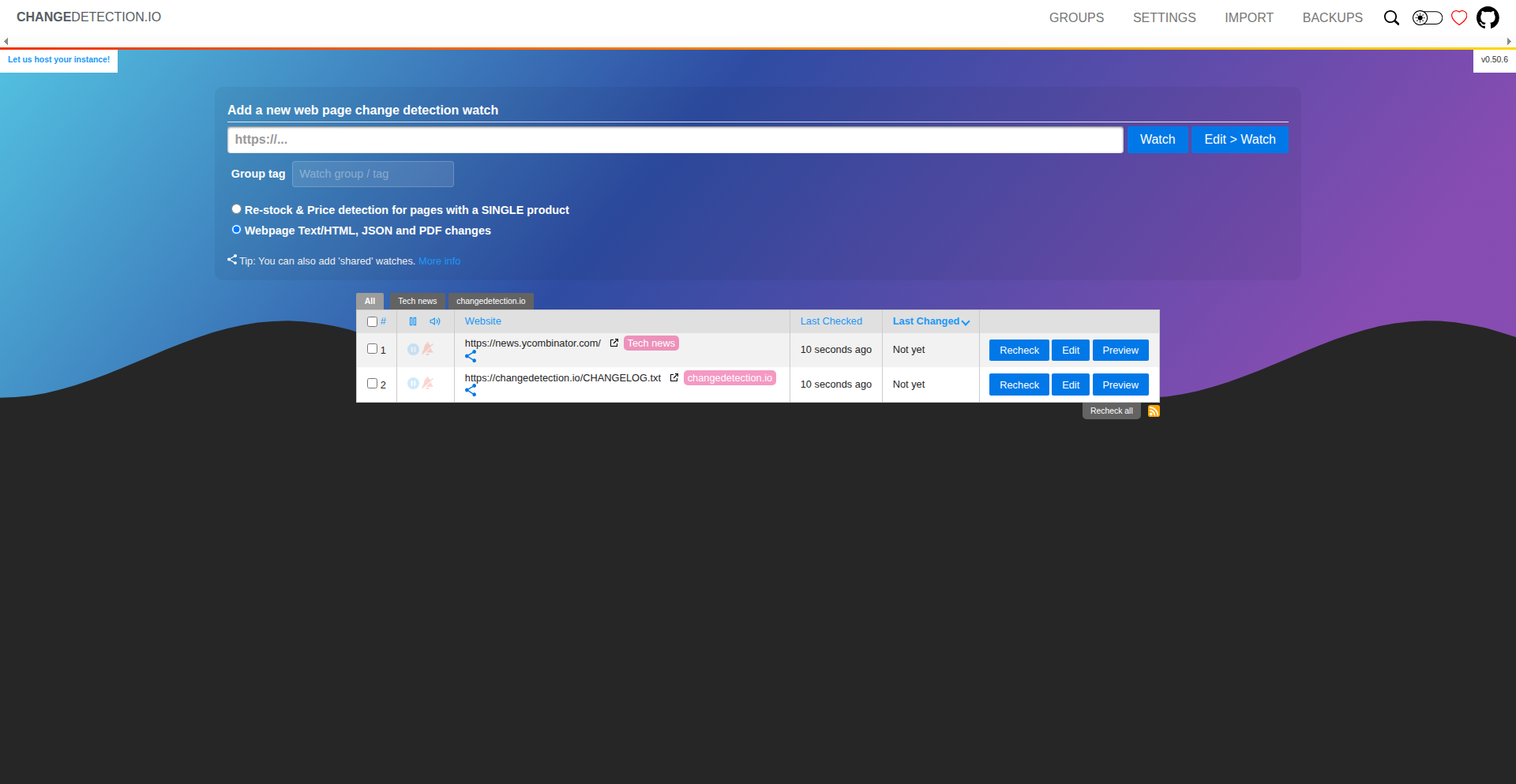Preview the CHANGELOG.txt watch
Viewport: 1516px width, 784px height.
point(1120,384)
